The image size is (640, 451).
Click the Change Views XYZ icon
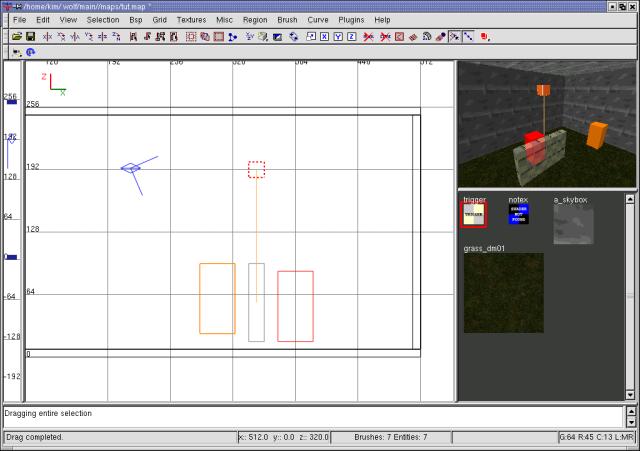249,37
